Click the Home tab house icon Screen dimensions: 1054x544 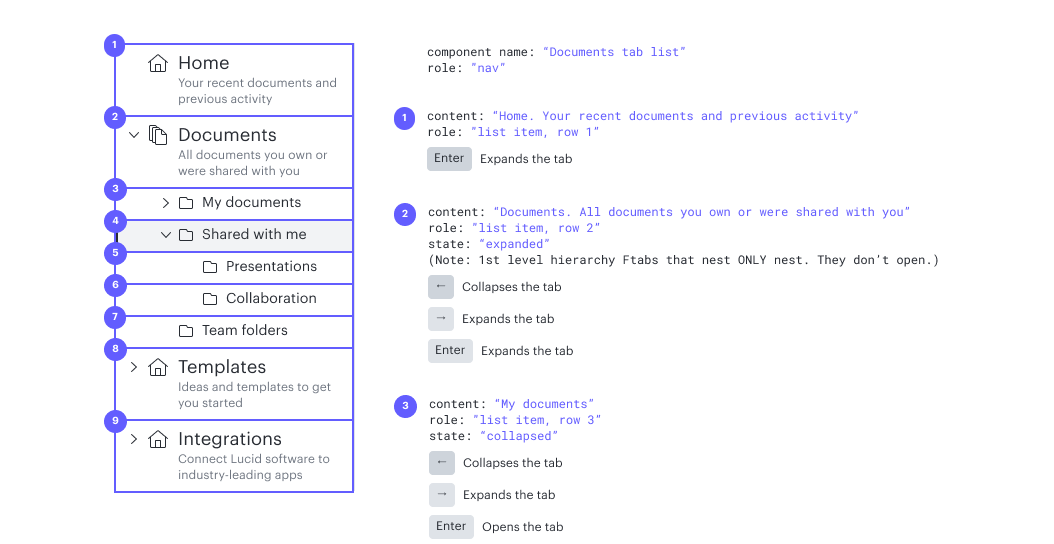(158, 64)
